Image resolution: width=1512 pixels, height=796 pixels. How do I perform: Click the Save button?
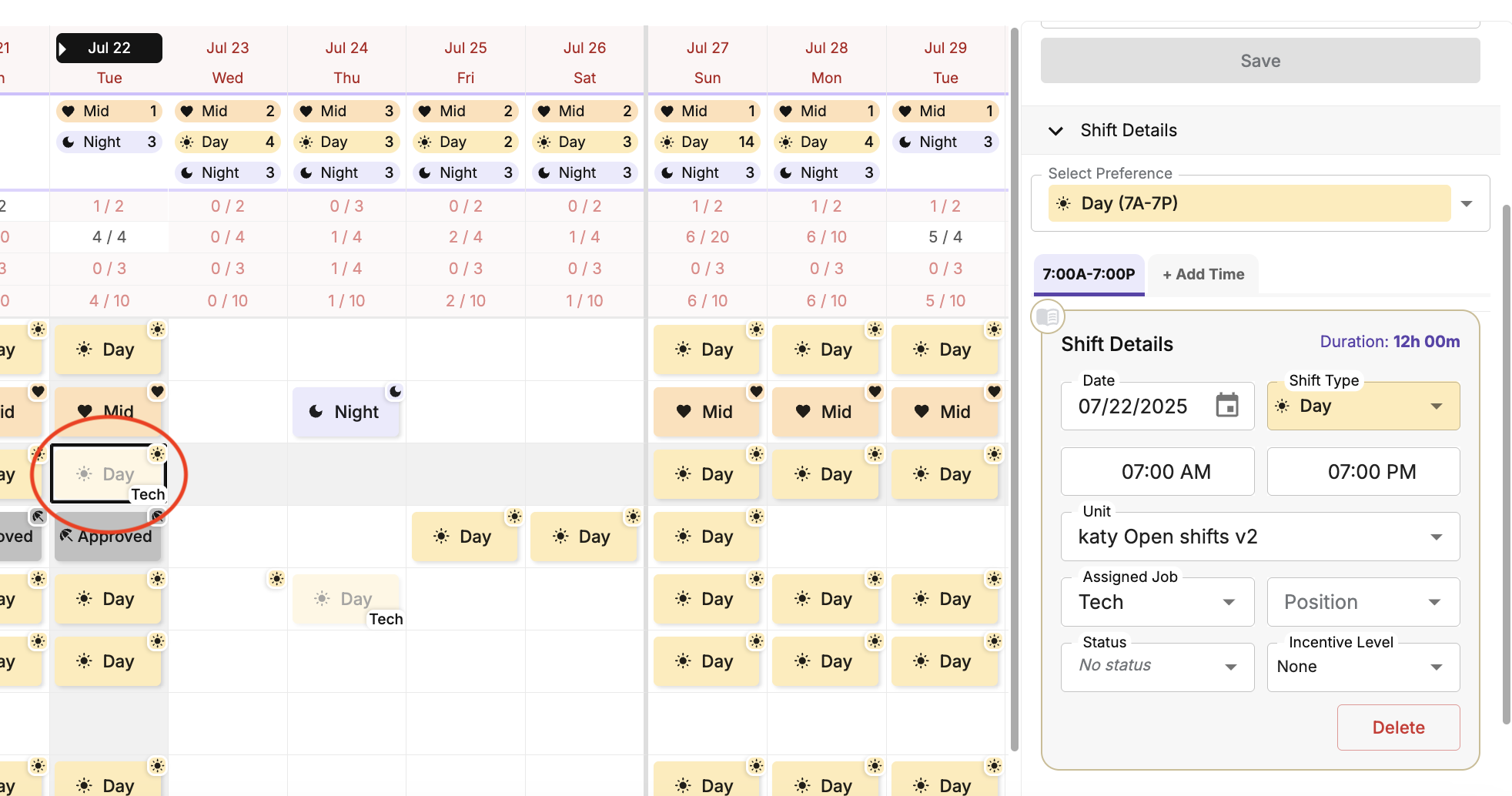(x=1260, y=61)
